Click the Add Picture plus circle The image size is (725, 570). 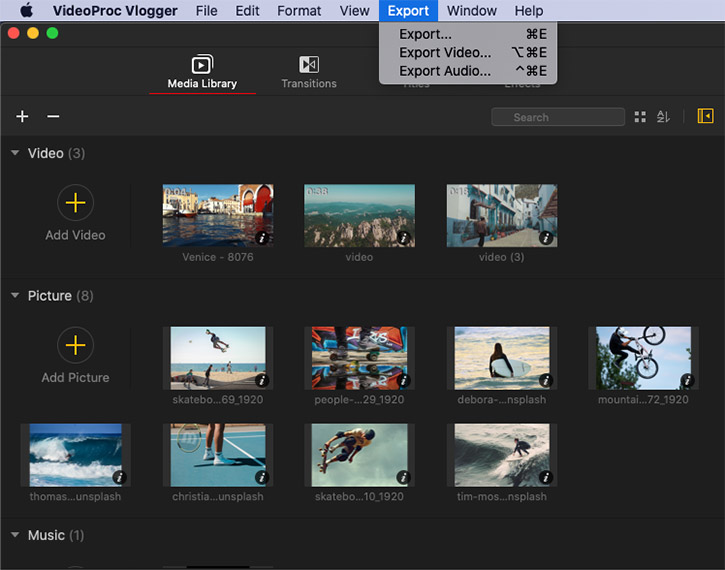75,346
